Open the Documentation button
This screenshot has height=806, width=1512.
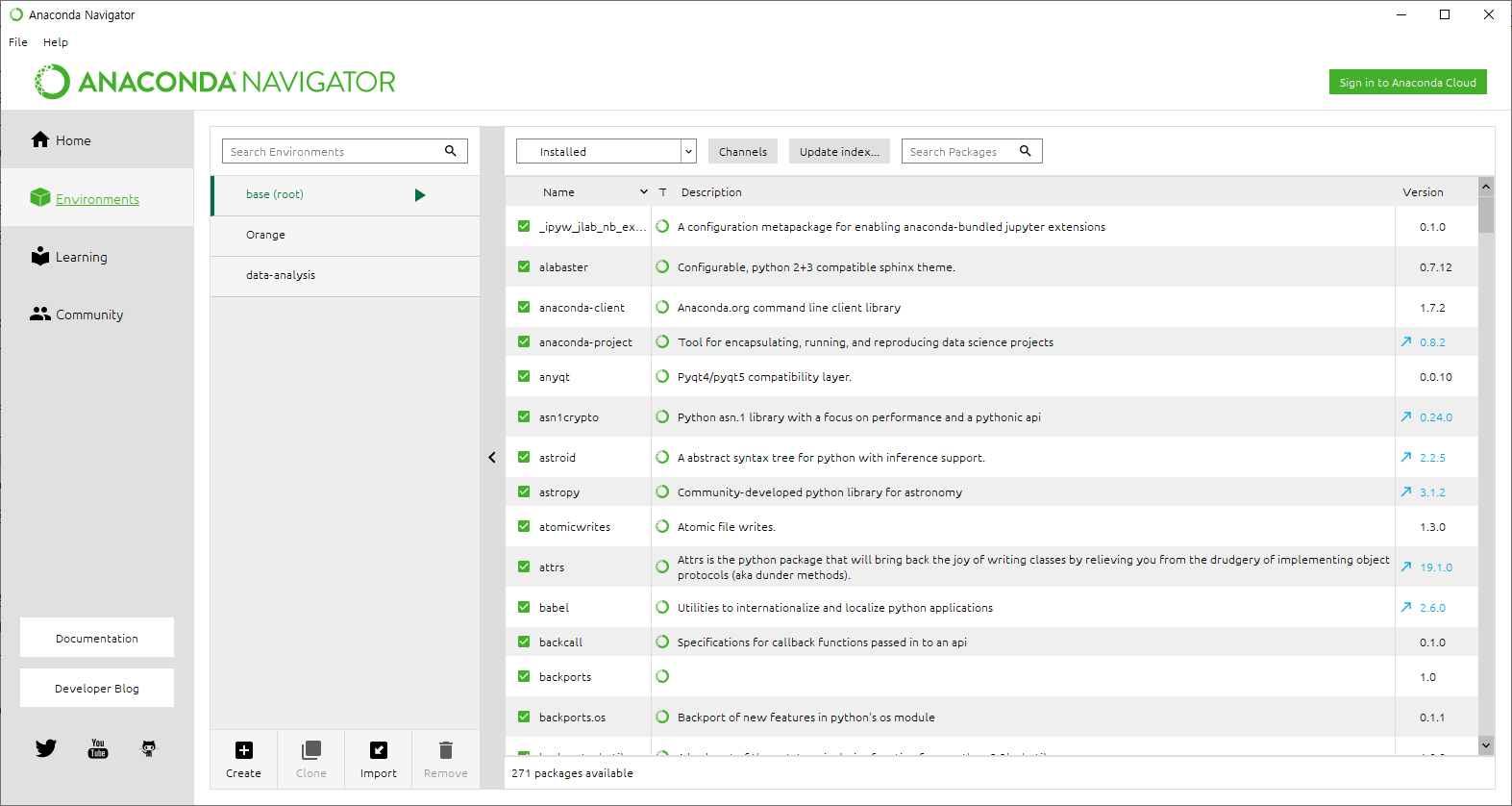(x=97, y=638)
